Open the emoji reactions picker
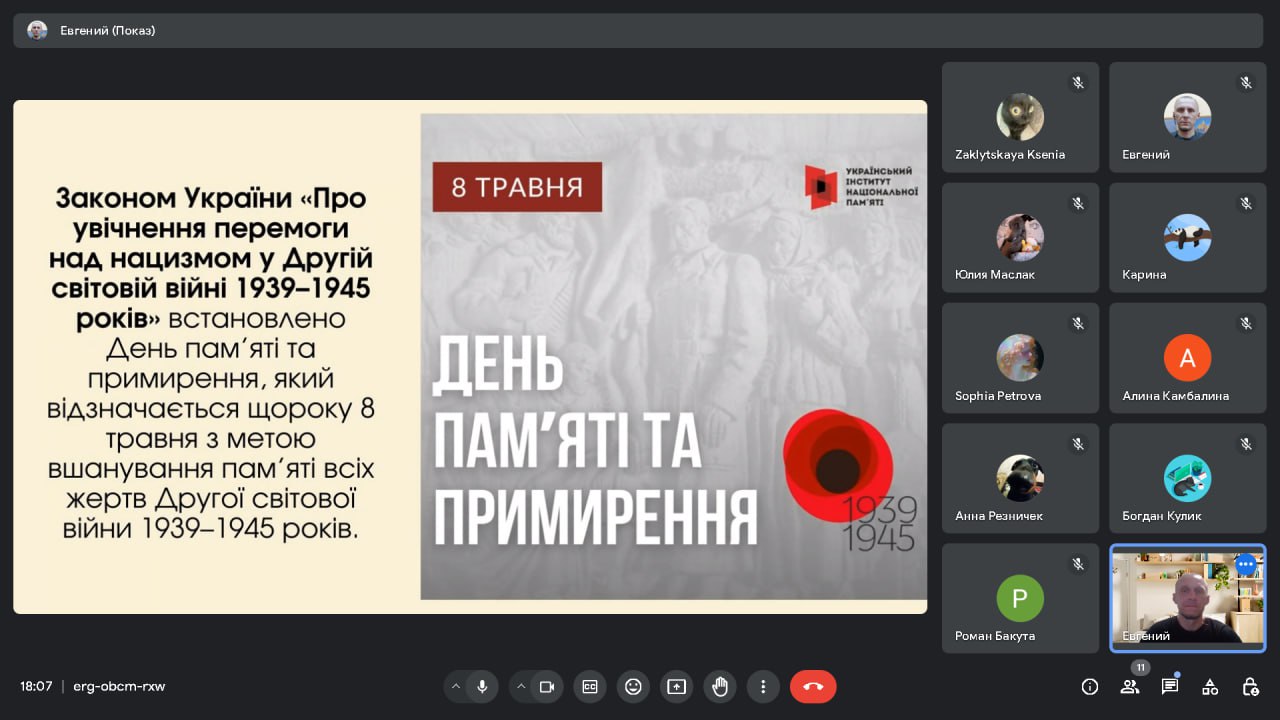Image resolution: width=1280 pixels, height=720 pixels. coord(633,687)
